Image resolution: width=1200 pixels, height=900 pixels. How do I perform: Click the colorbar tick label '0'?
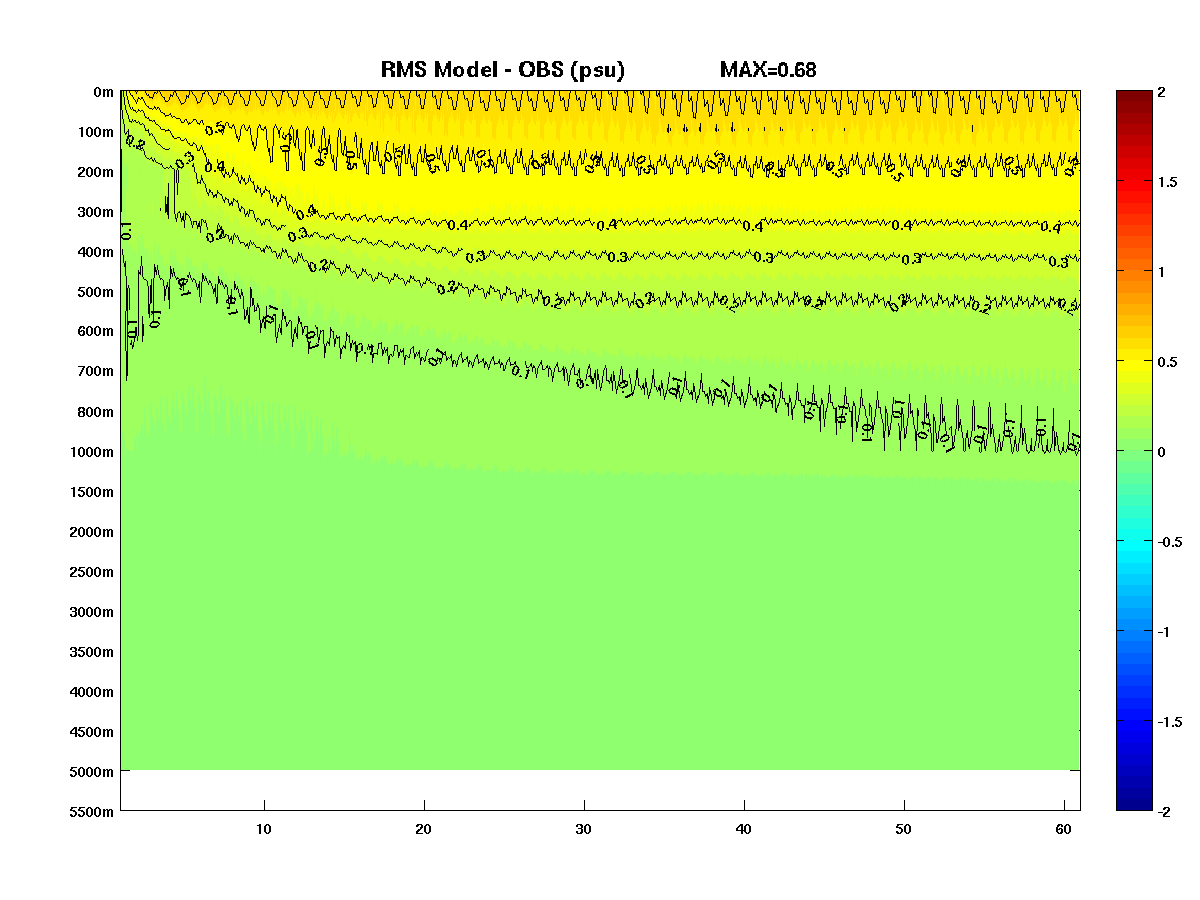click(x=1161, y=452)
